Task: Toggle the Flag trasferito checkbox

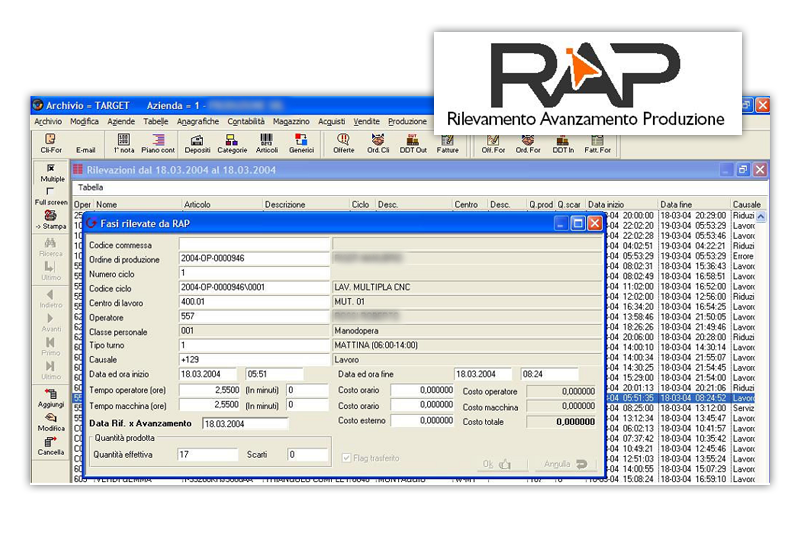Action: coord(347,458)
